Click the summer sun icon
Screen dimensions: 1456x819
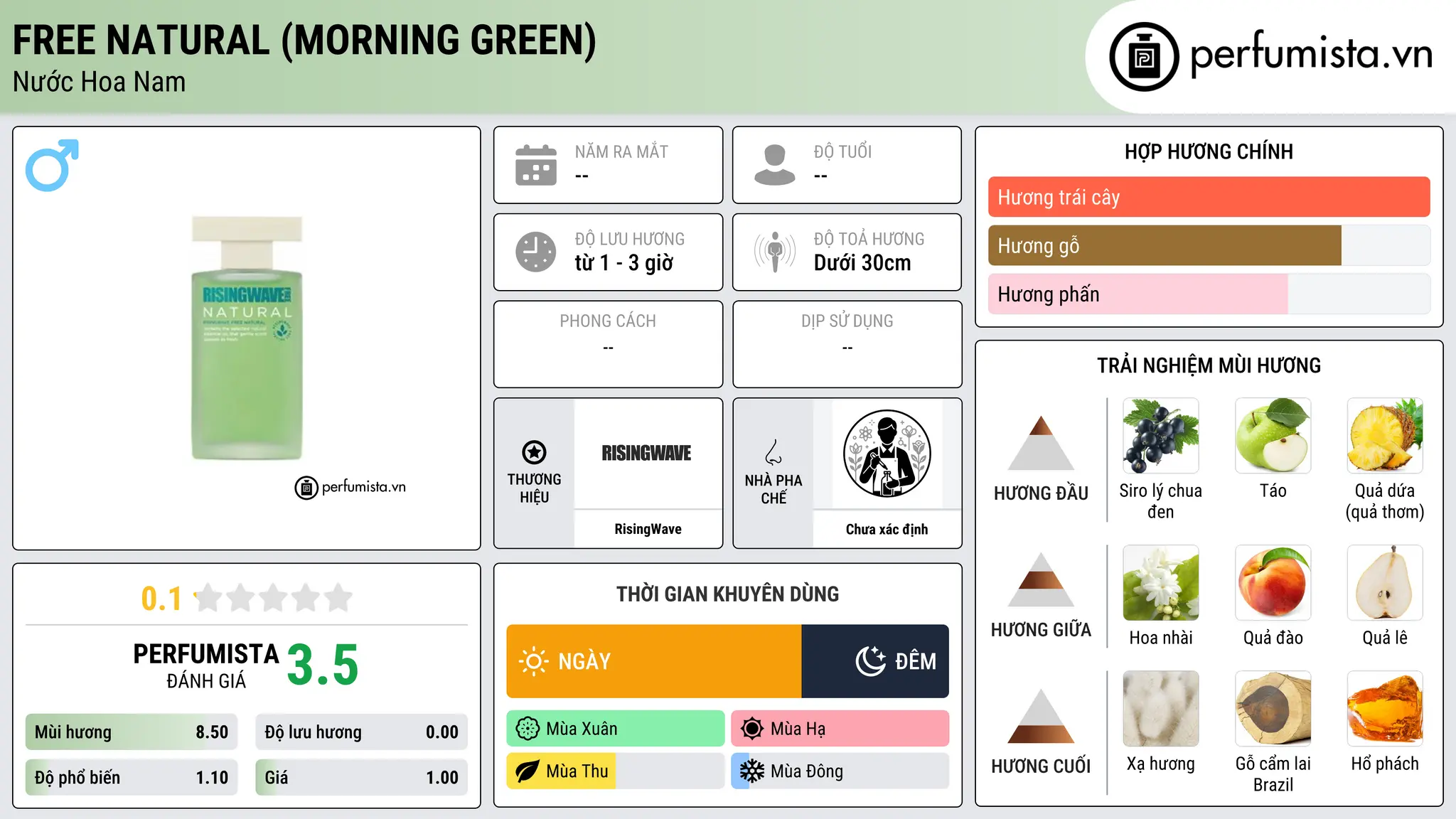click(752, 729)
